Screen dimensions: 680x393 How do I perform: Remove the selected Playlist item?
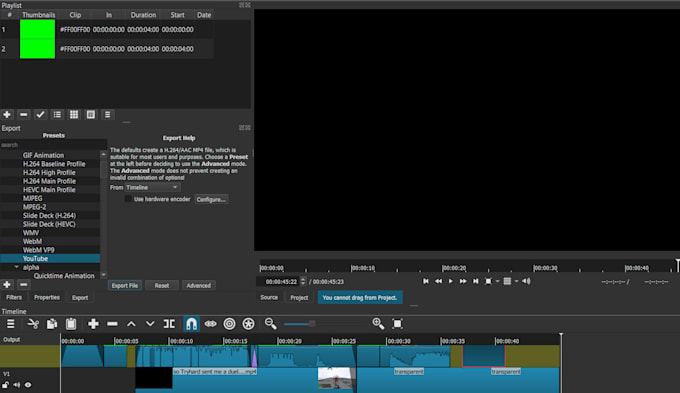23,115
